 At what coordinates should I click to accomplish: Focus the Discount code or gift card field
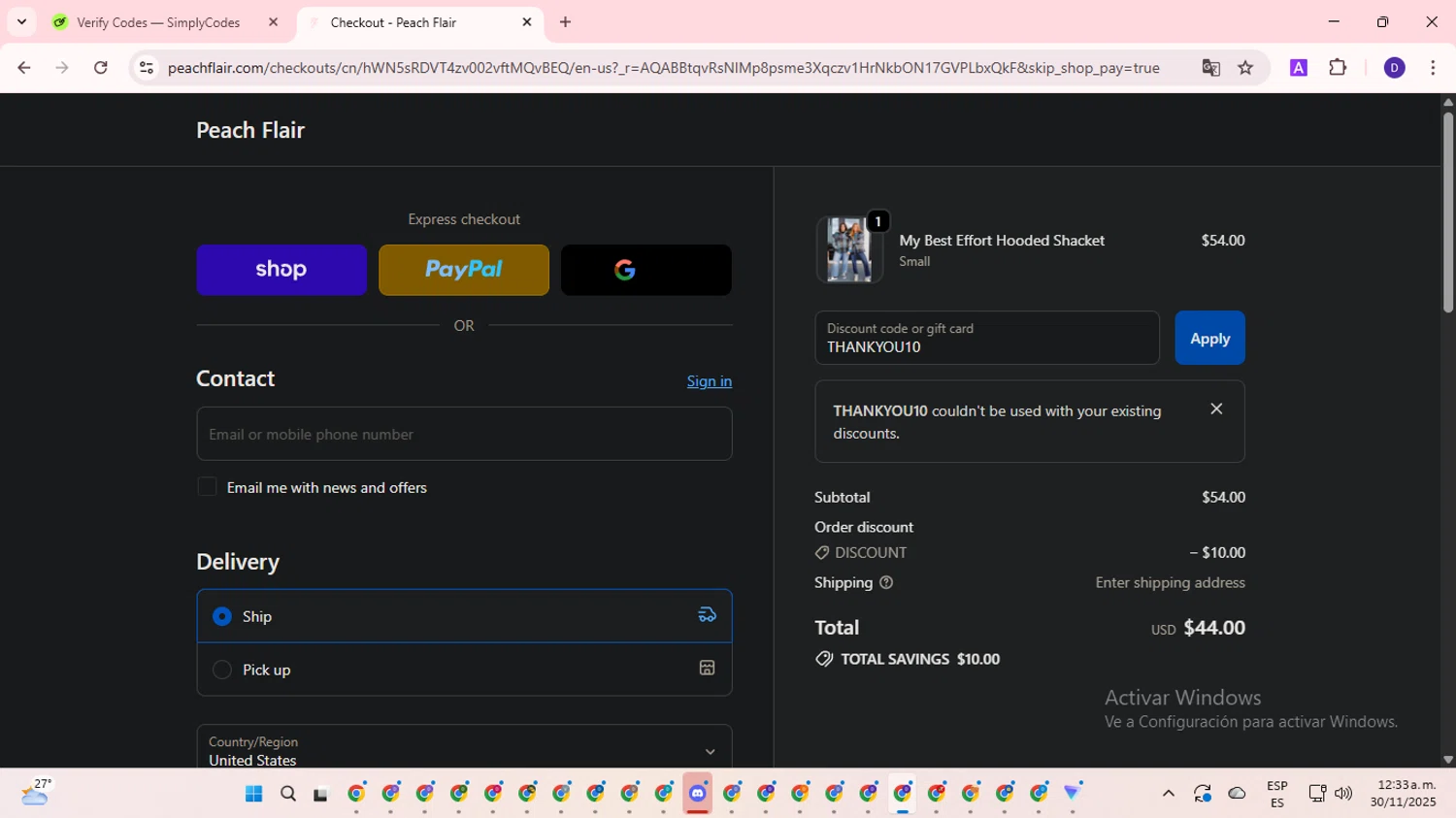987,338
